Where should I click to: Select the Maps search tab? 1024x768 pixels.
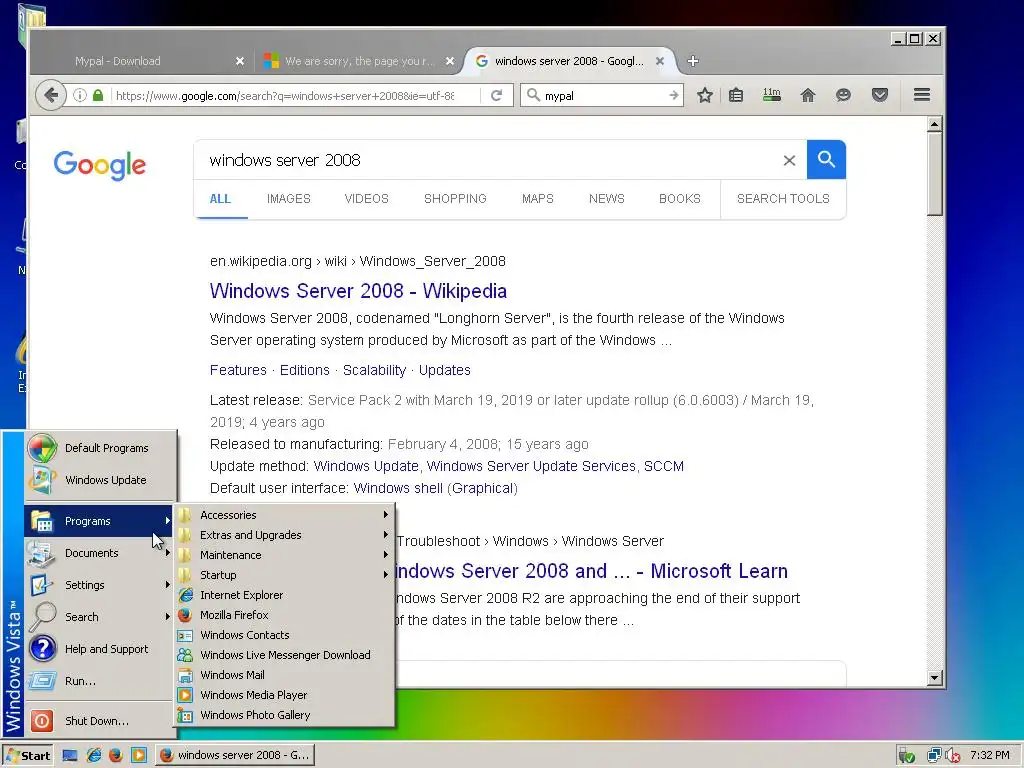tap(537, 199)
